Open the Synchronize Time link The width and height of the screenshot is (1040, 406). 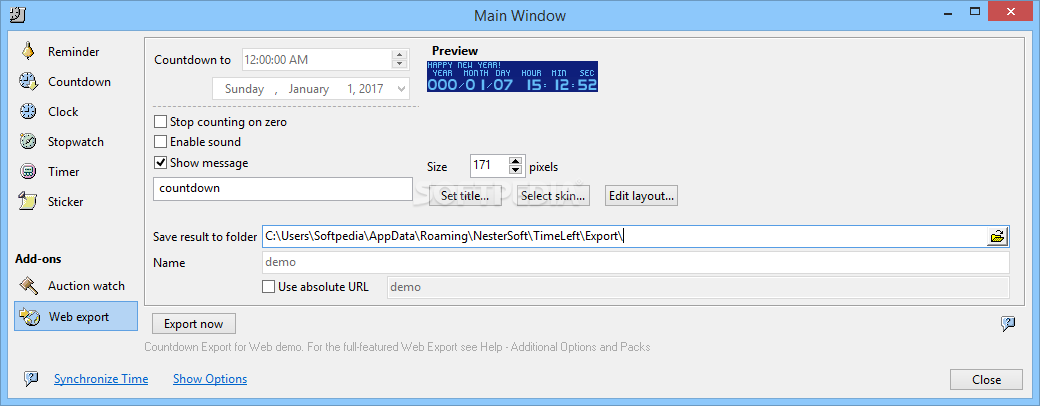tap(101, 379)
